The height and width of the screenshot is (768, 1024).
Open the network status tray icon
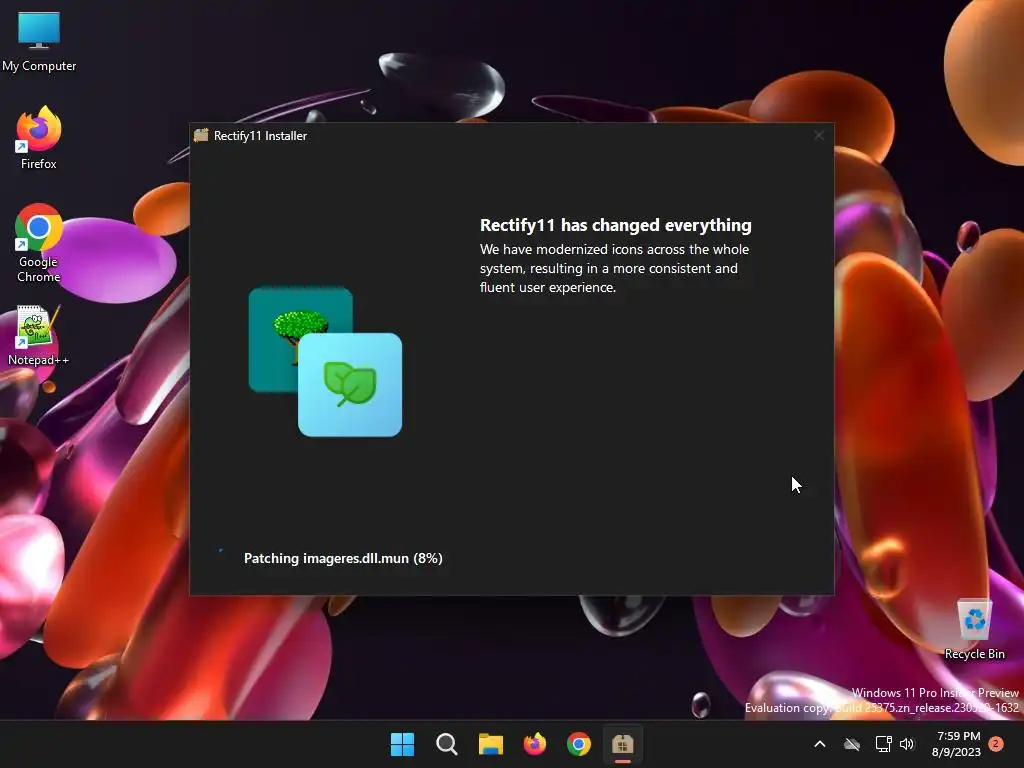pyautogui.click(x=883, y=744)
